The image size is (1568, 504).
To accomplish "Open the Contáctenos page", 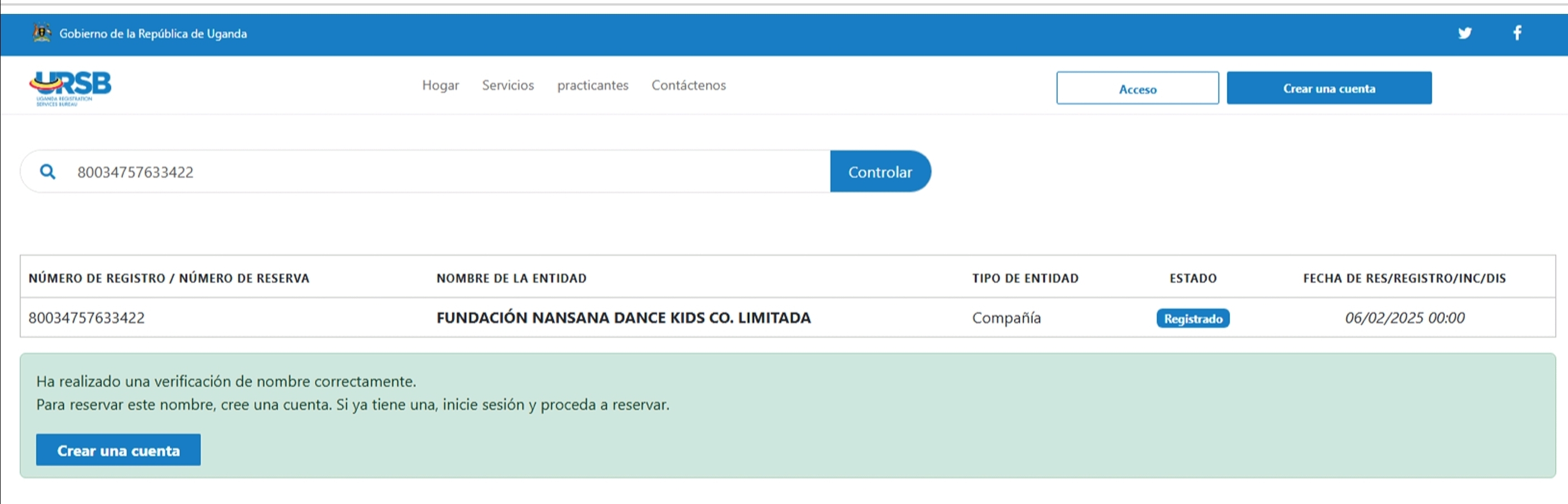I will pyautogui.click(x=689, y=85).
